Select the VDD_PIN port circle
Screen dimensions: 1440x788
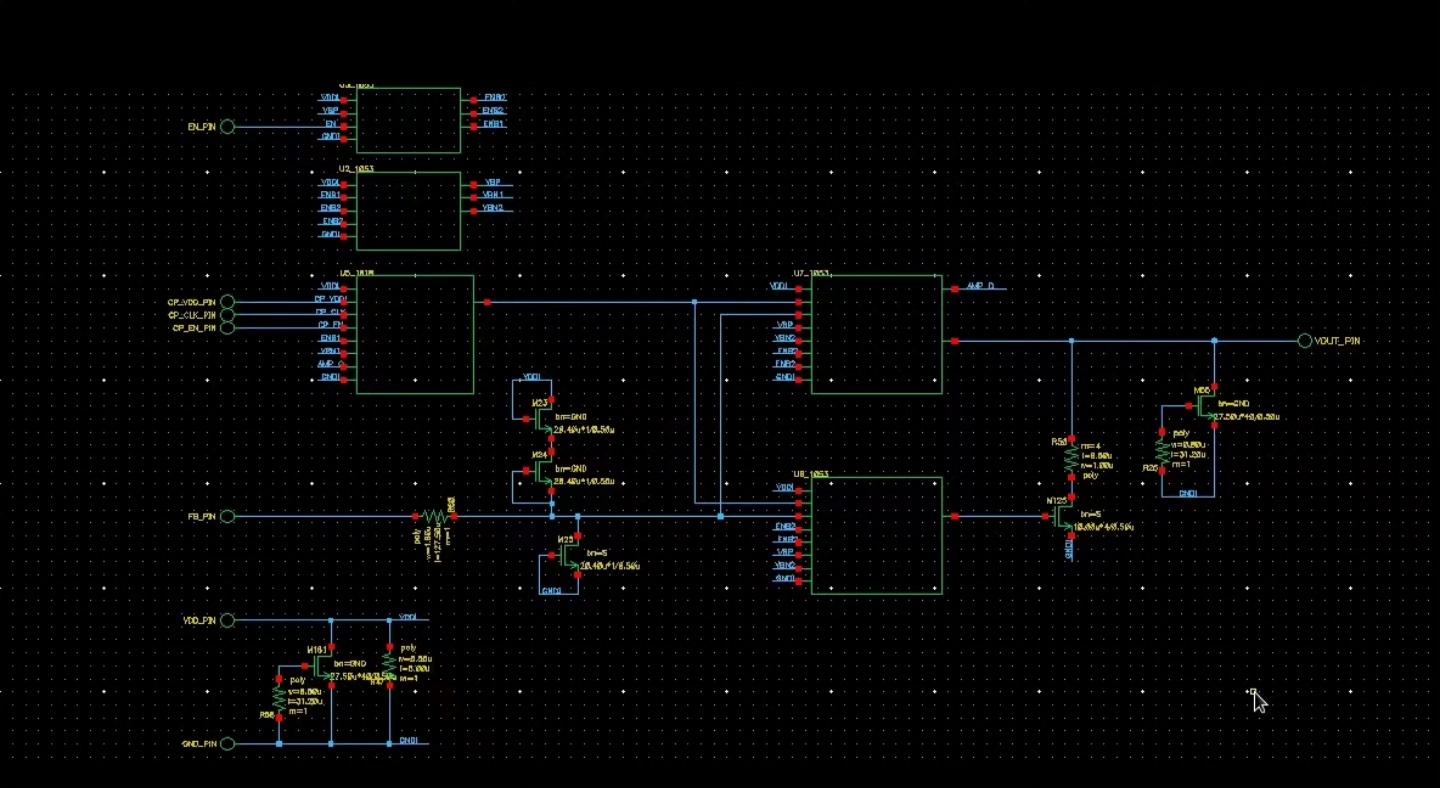point(228,621)
